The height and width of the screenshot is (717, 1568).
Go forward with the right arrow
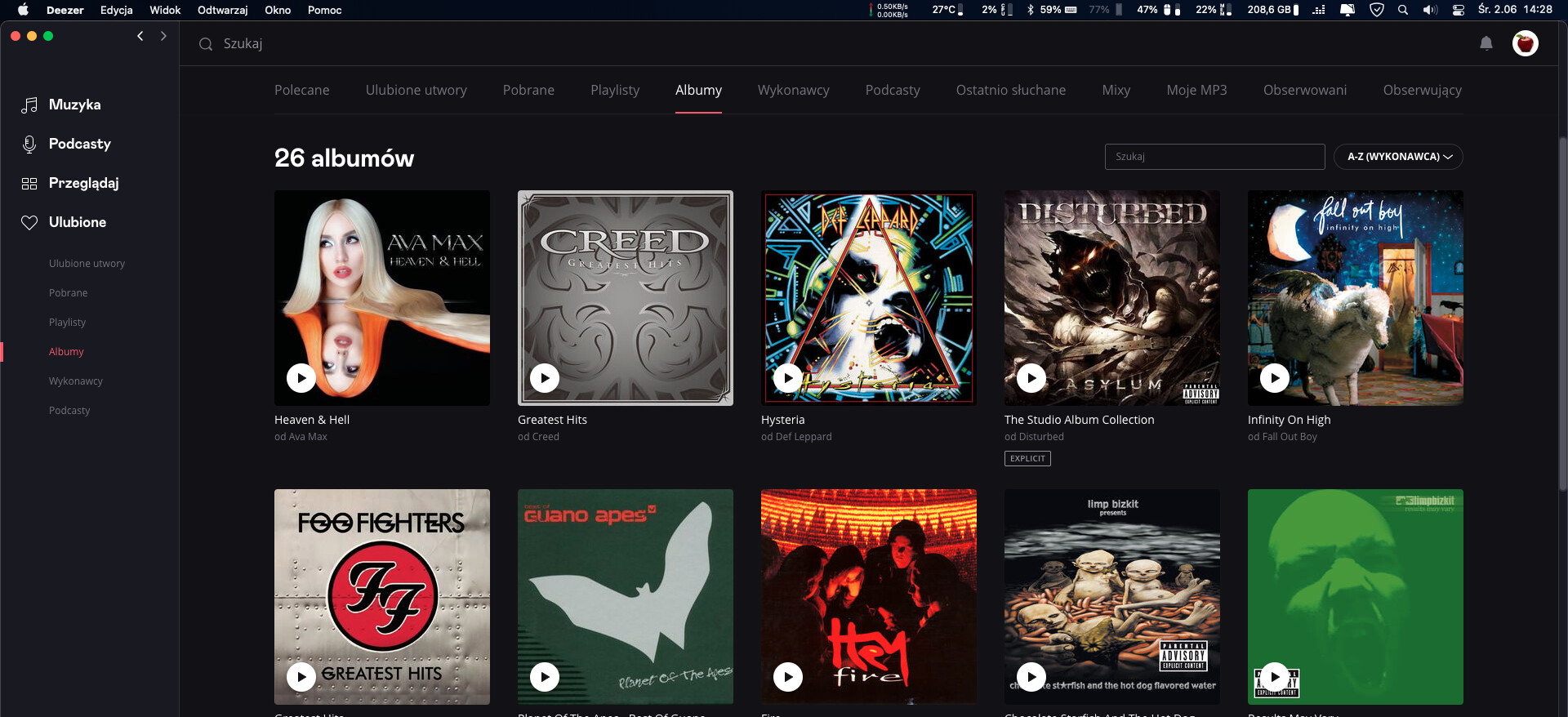[163, 36]
